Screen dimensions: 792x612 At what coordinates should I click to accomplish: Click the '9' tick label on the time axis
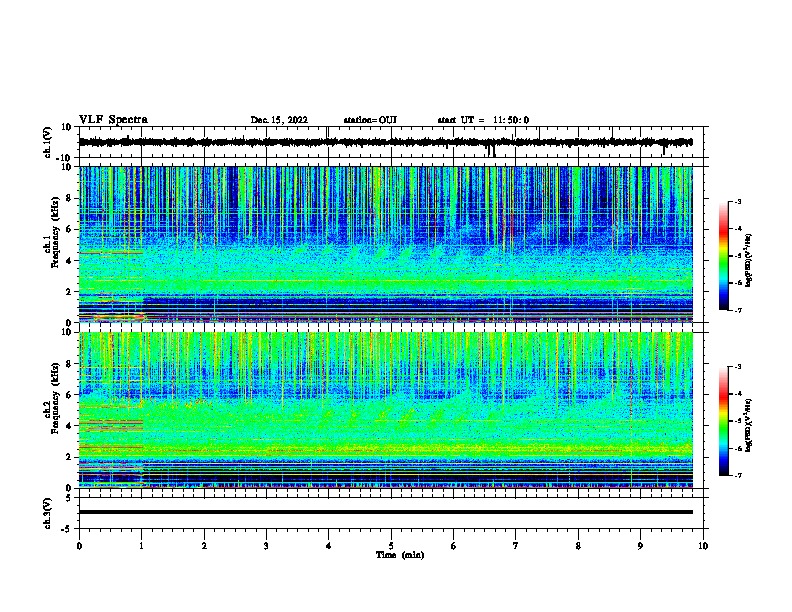[x=640, y=546]
